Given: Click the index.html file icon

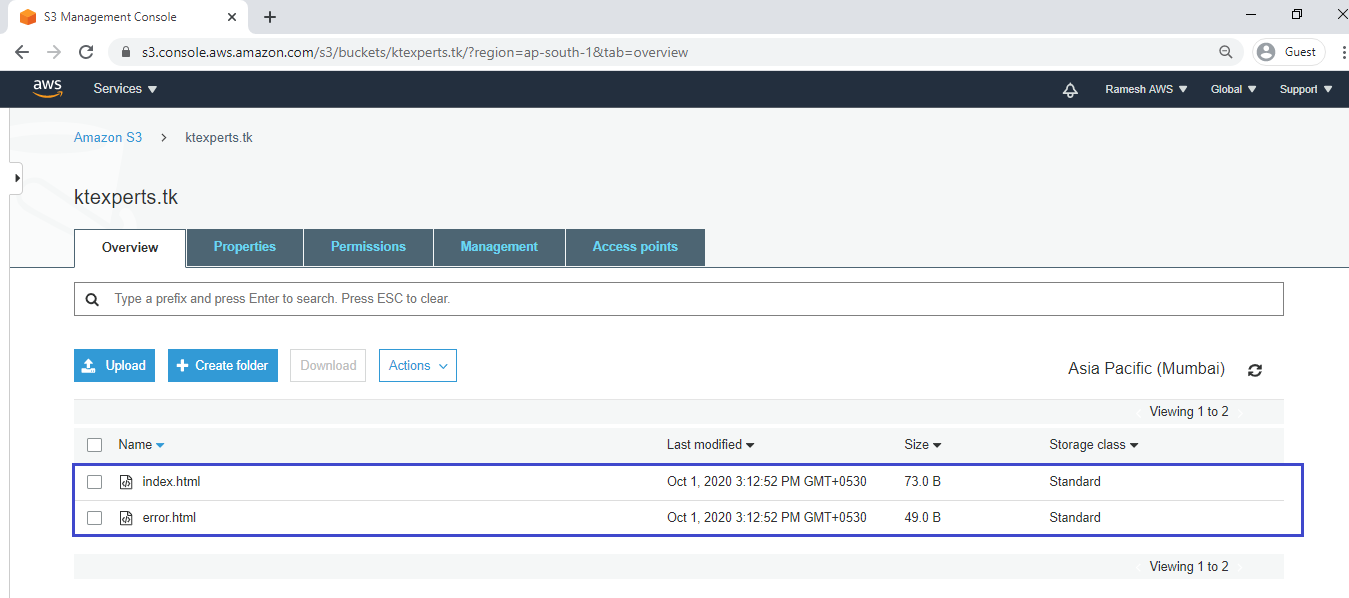Looking at the screenshot, I should [x=126, y=482].
